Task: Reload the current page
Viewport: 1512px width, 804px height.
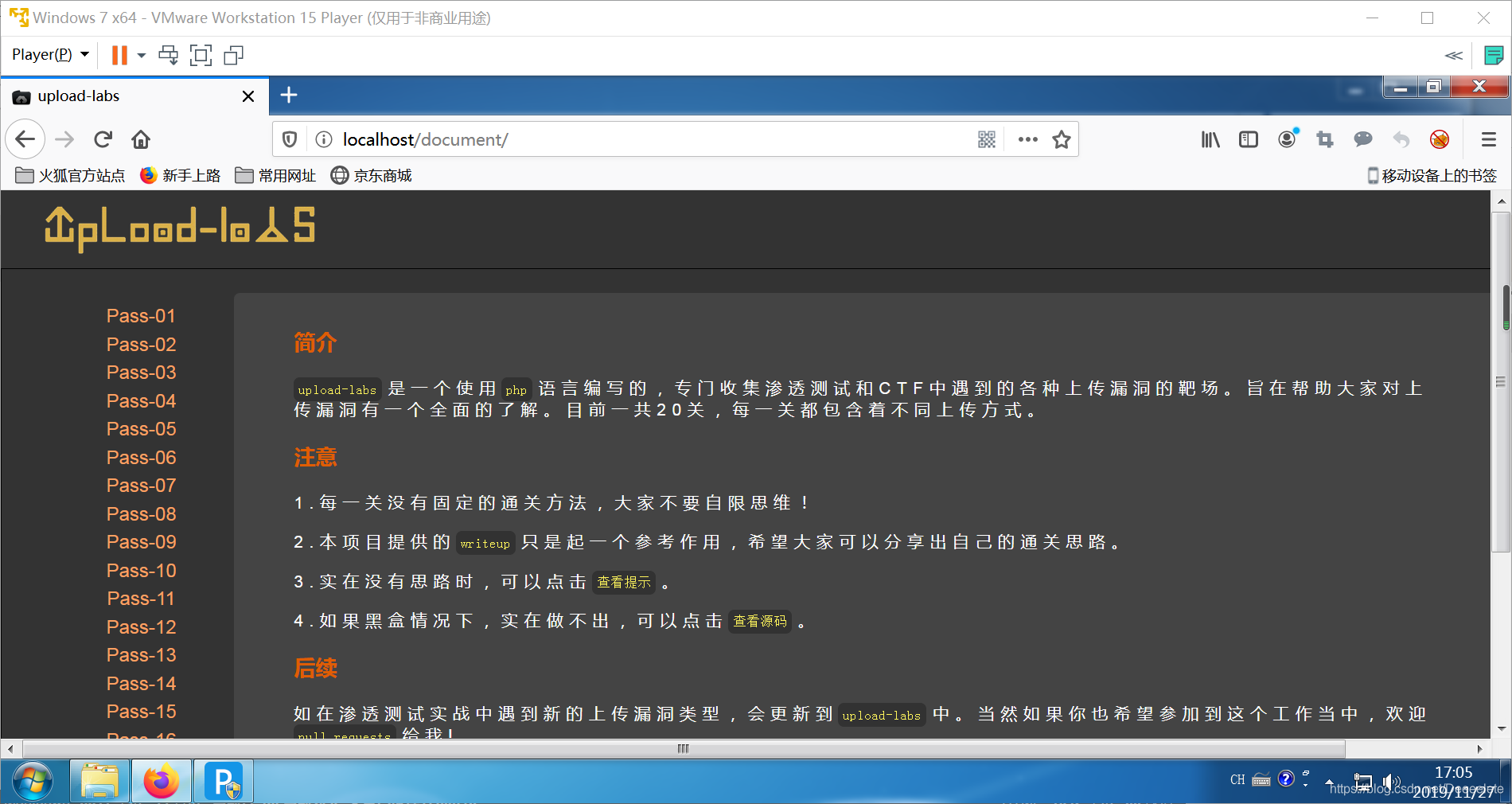Action: (103, 139)
